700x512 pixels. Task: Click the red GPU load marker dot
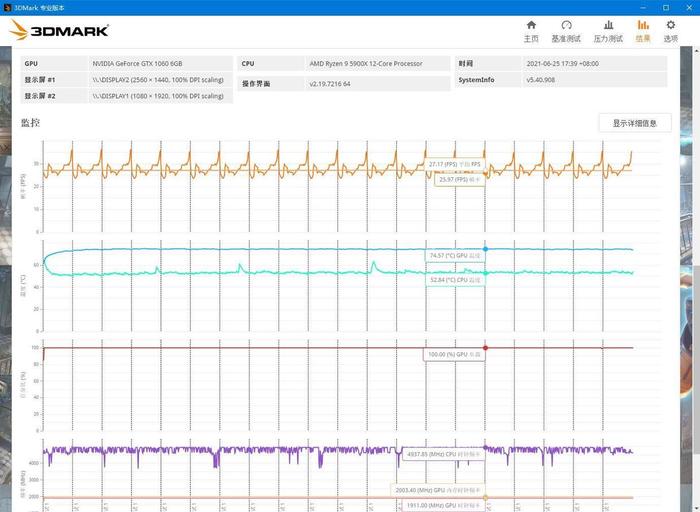pyautogui.click(x=485, y=348)
